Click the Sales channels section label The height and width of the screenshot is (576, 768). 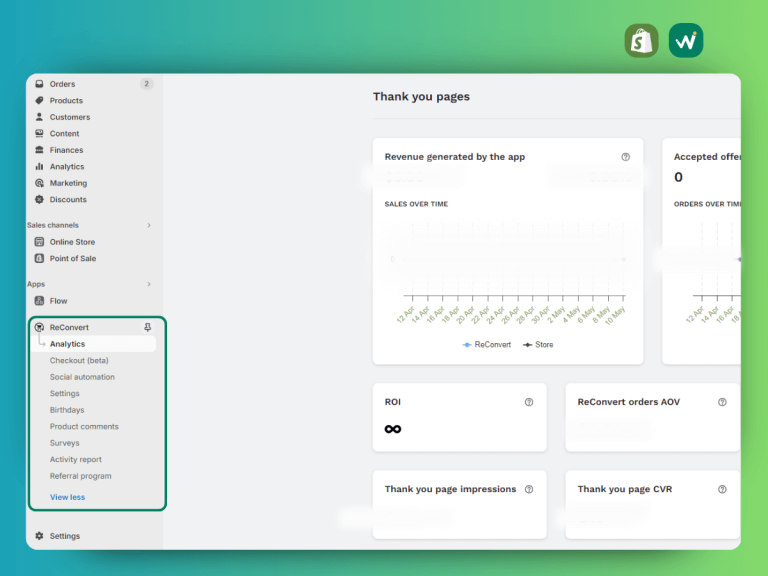[52, 225]
